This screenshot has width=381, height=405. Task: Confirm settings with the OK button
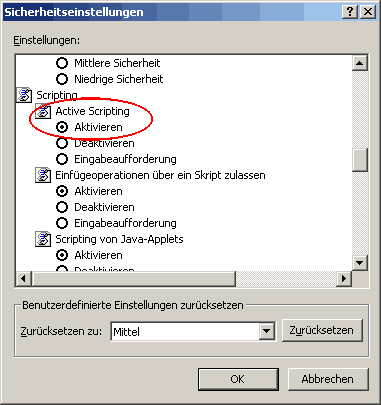click(x=238, y=379)
